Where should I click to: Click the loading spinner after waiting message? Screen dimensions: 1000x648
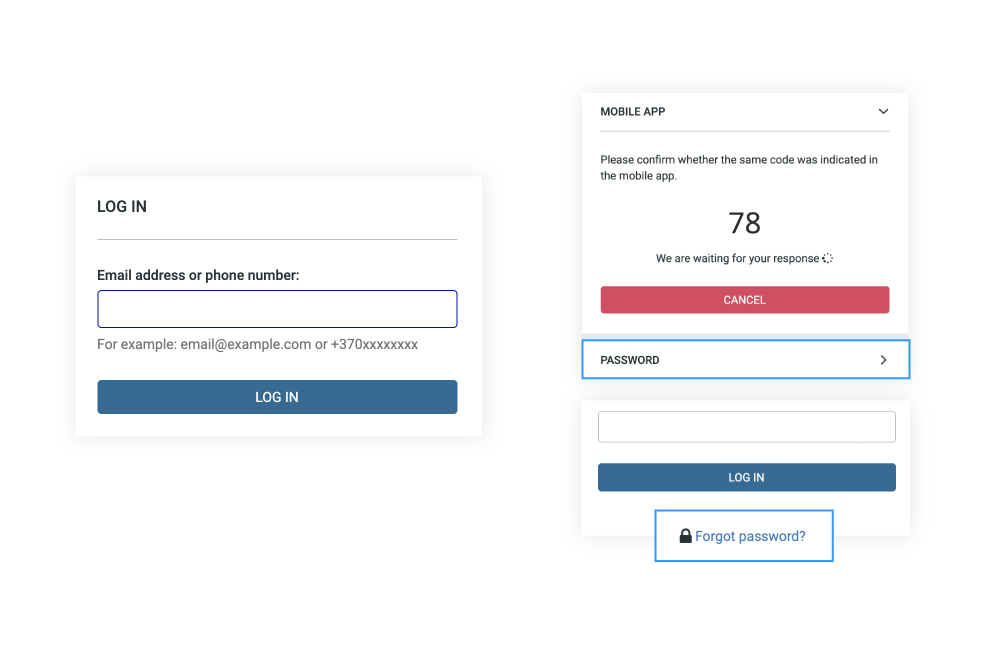click(x=827, y=258)
